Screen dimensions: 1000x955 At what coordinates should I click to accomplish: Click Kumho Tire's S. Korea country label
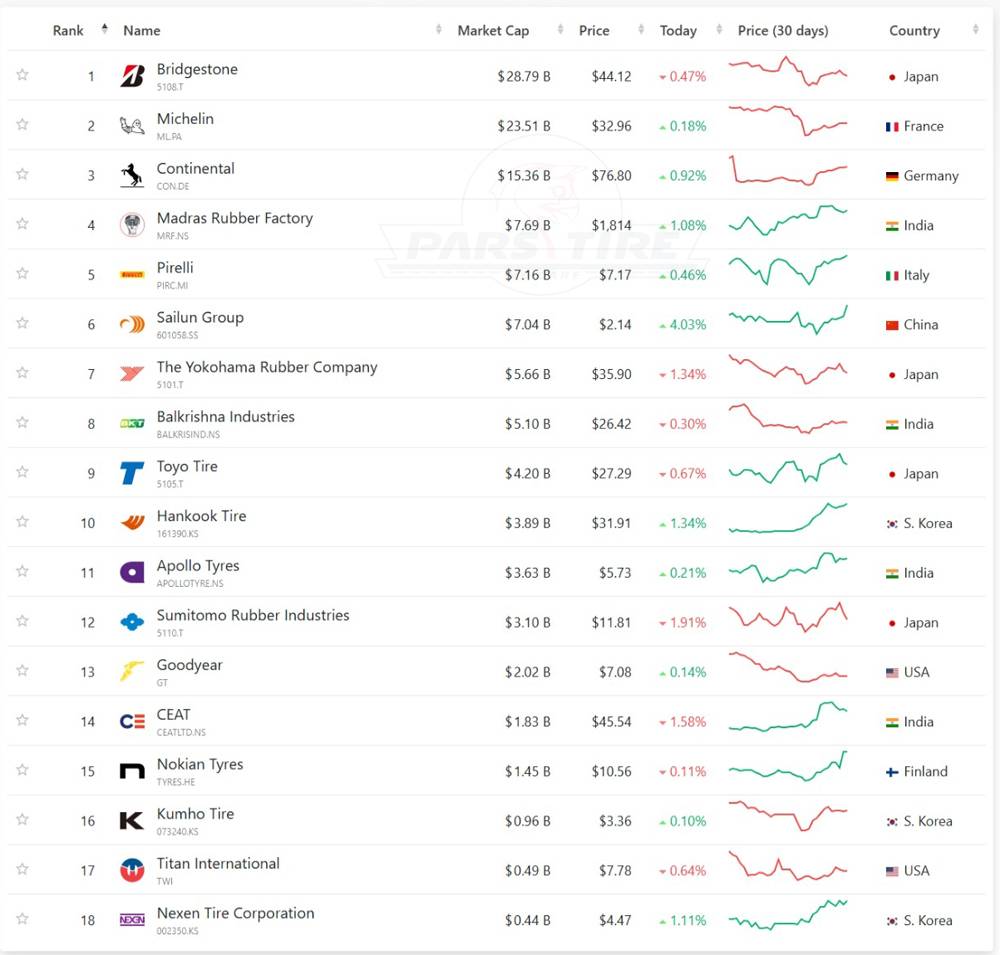928,821
